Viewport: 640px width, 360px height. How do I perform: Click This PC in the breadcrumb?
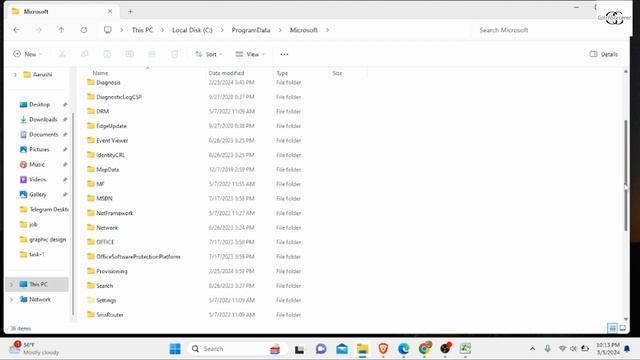[x=142, y=30]
